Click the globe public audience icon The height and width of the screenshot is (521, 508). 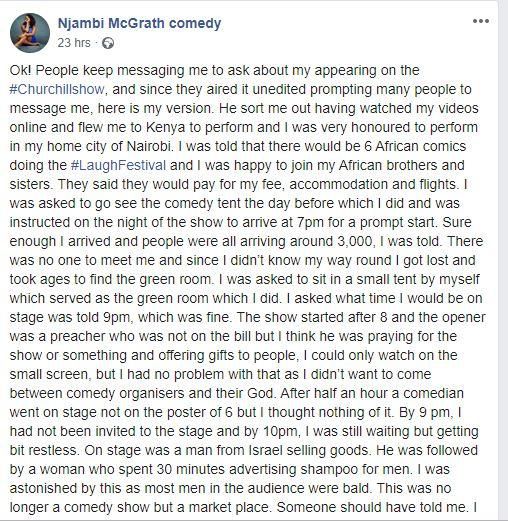[x=108, y=43]
